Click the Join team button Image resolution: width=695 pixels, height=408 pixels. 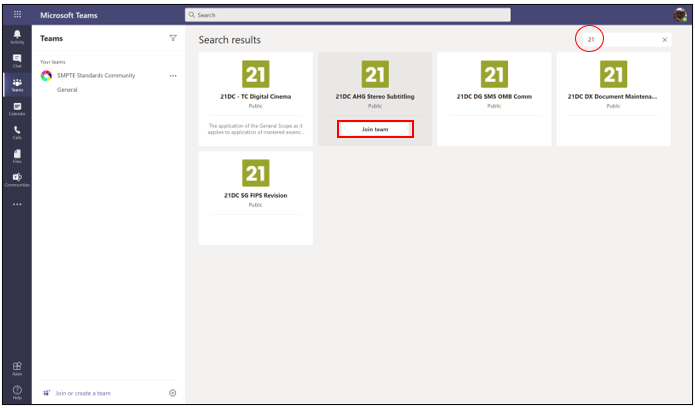pyautogui.click(x=375, y=129)
